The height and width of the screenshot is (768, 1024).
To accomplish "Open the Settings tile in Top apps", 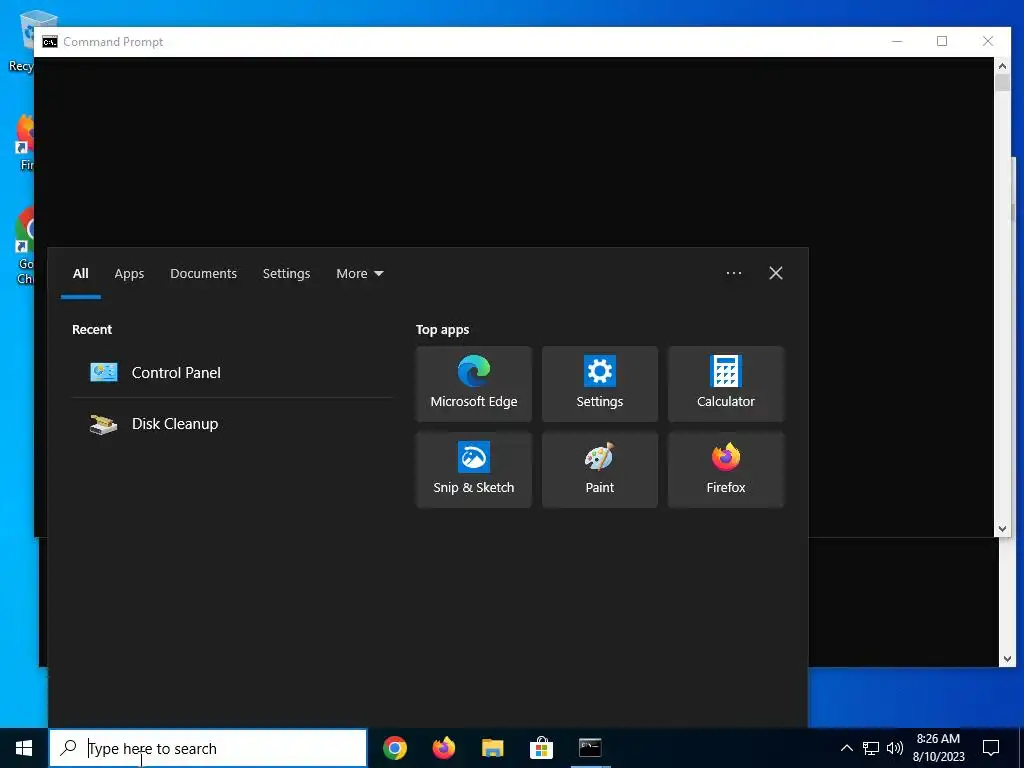I will [600, 384].
